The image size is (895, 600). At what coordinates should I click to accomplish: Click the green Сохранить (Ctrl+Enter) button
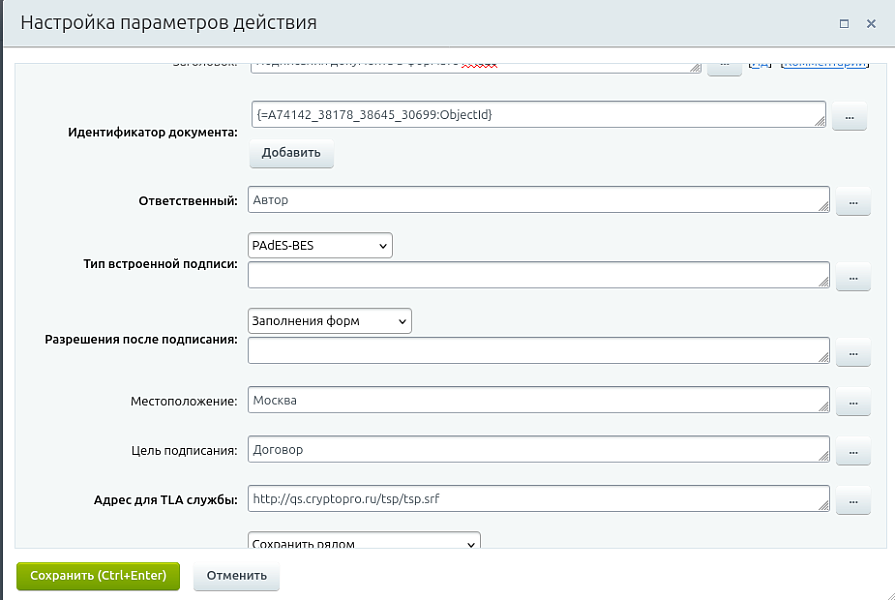98,576
